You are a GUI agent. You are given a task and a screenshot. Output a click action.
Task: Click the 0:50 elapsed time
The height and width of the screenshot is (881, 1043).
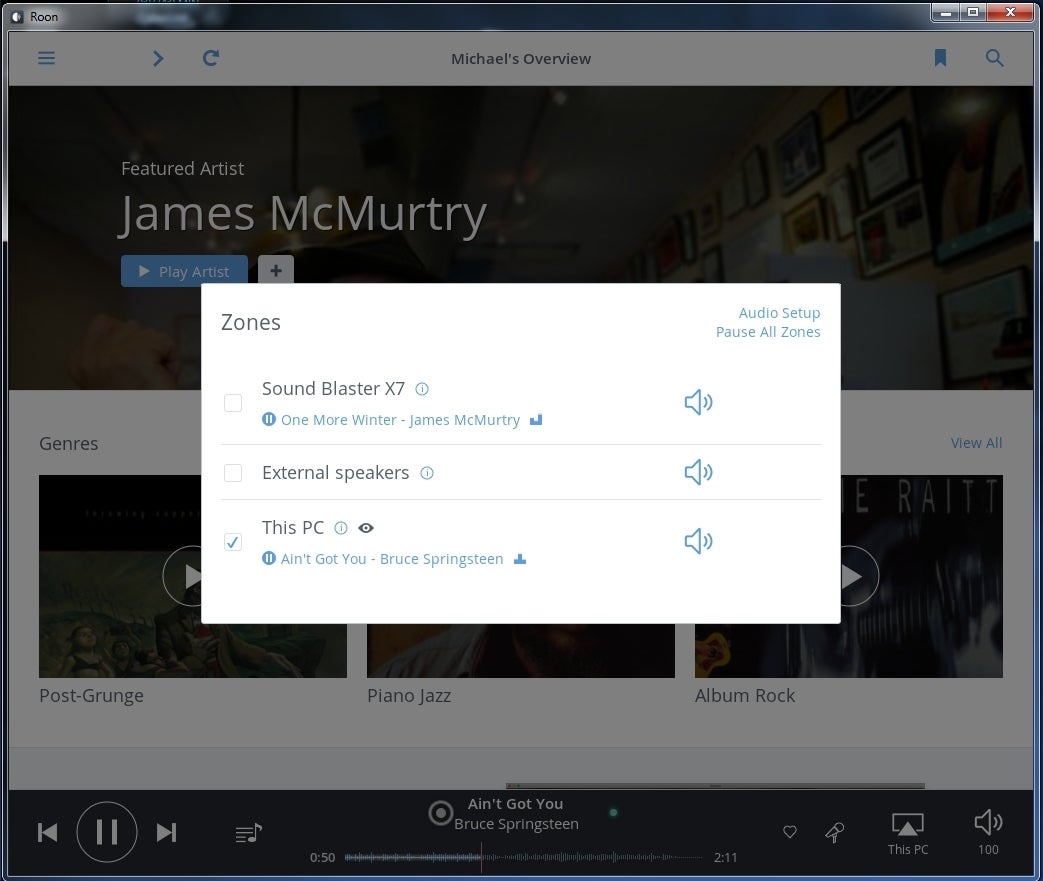[x=323, y=858]
